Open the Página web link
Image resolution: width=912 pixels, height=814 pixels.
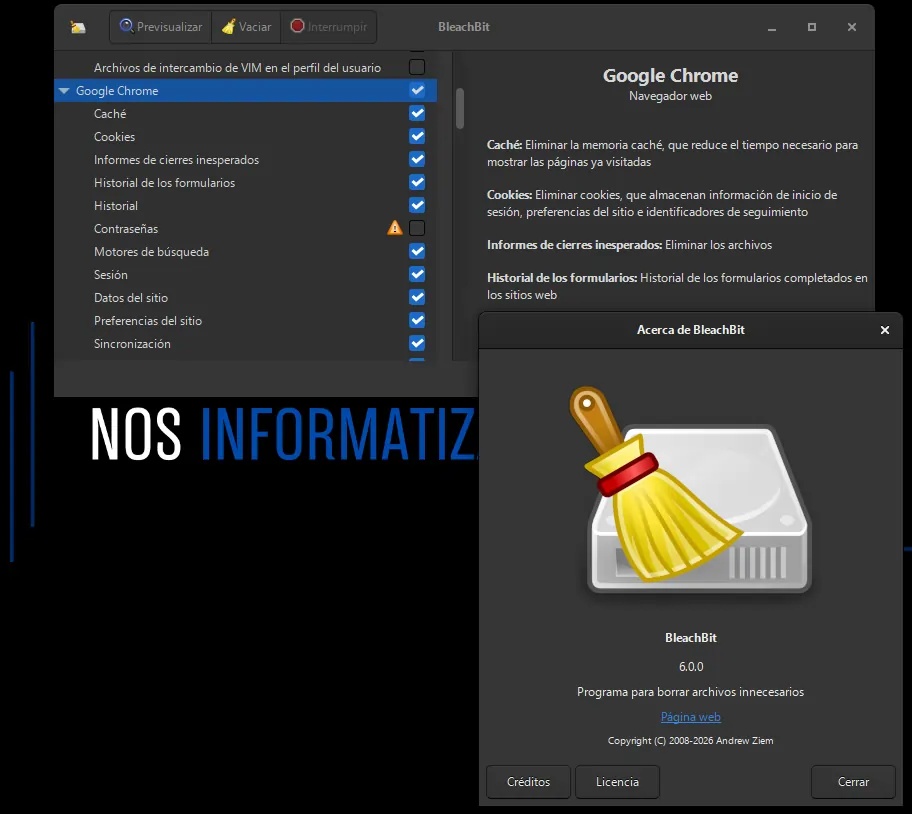(x=690, y=717)
